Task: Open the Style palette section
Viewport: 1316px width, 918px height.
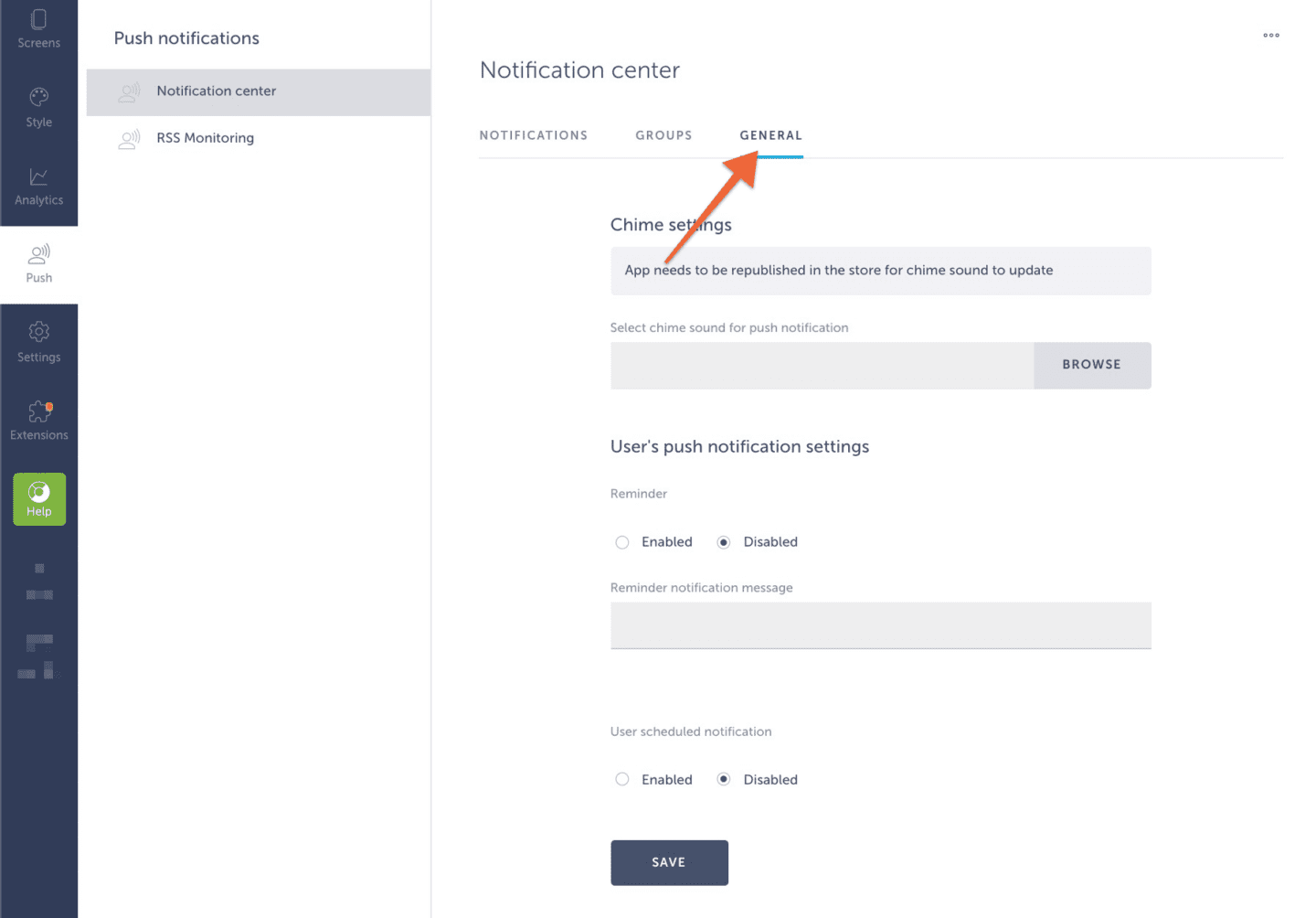Action: point(38,108)
